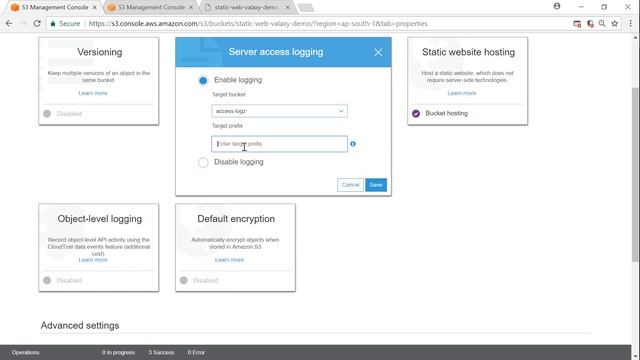Open the Static website hosting card
This screenshot has width=640, height=360.
point(468,81)
